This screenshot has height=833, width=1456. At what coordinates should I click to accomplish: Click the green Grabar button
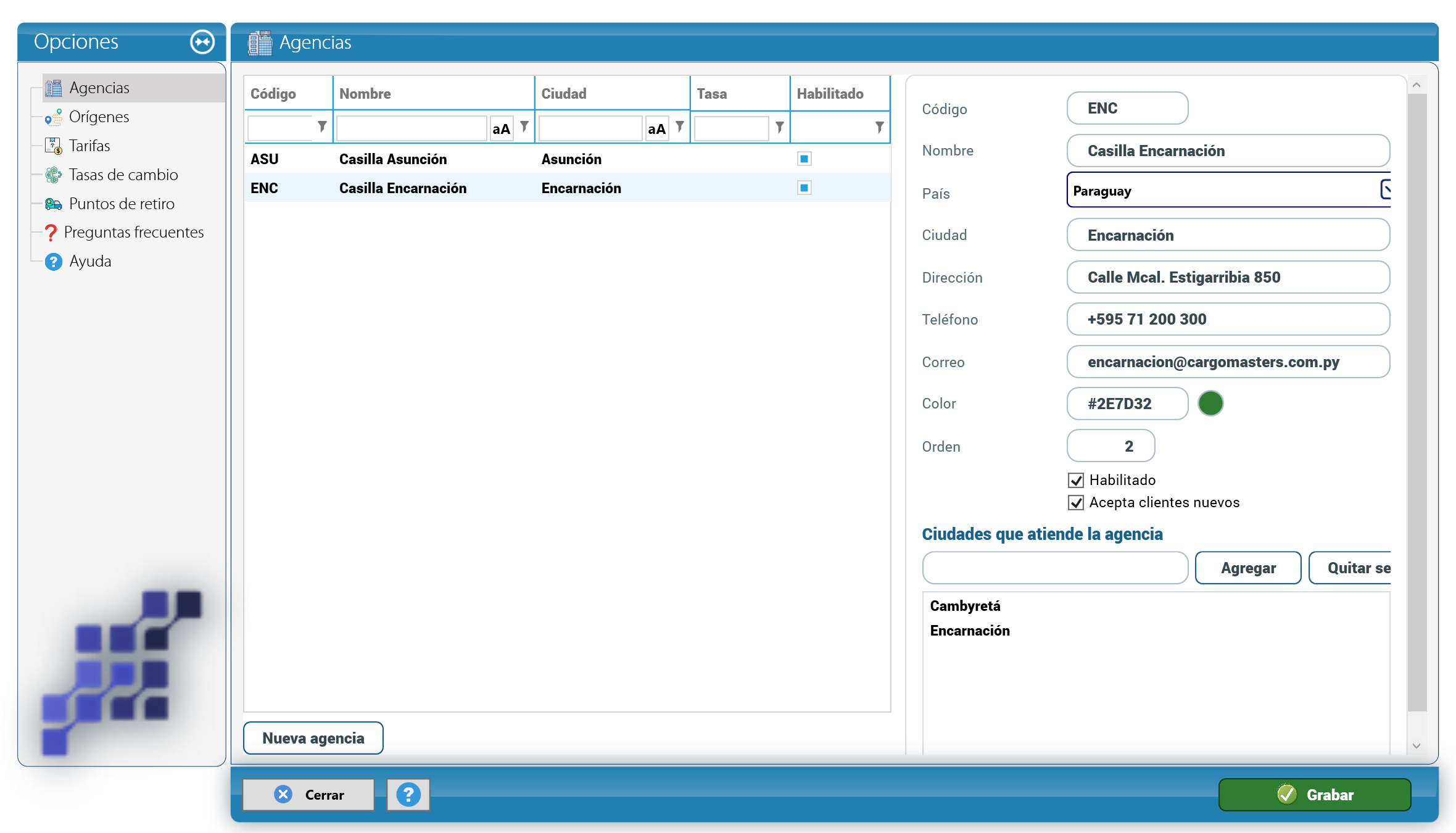pyautogui.click(x=1315, y=795)
